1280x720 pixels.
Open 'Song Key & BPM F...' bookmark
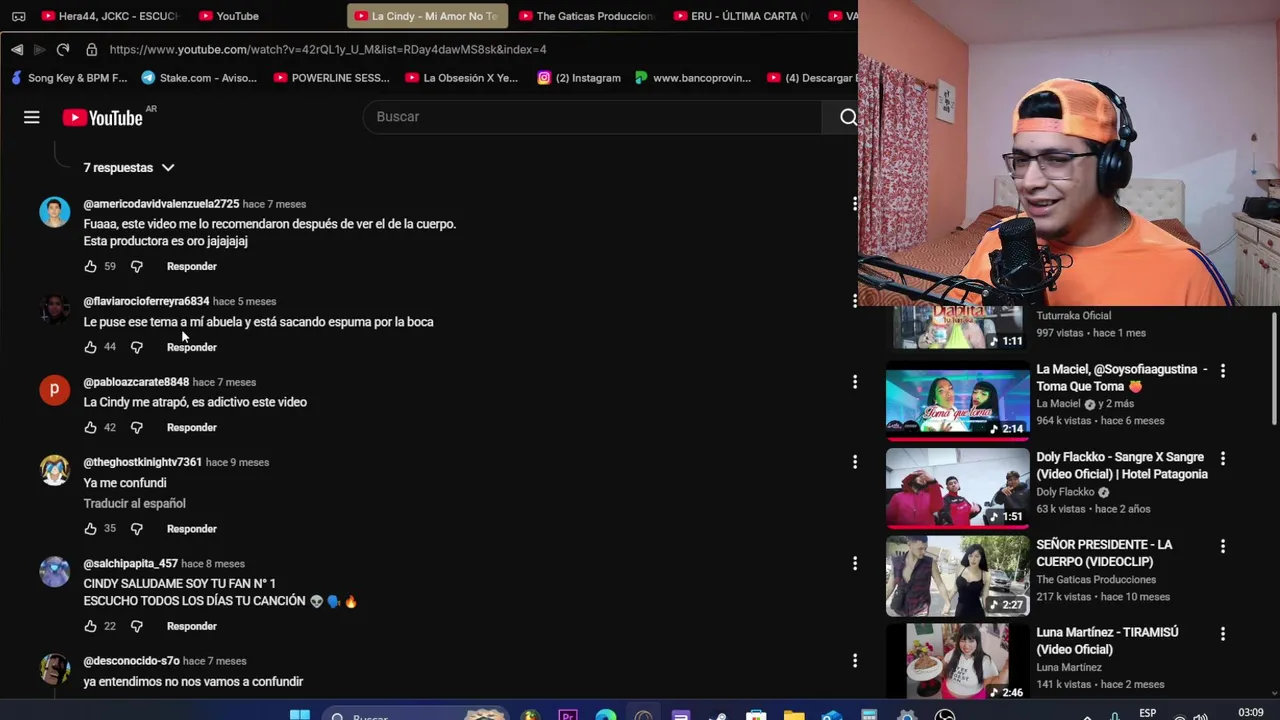68,78
